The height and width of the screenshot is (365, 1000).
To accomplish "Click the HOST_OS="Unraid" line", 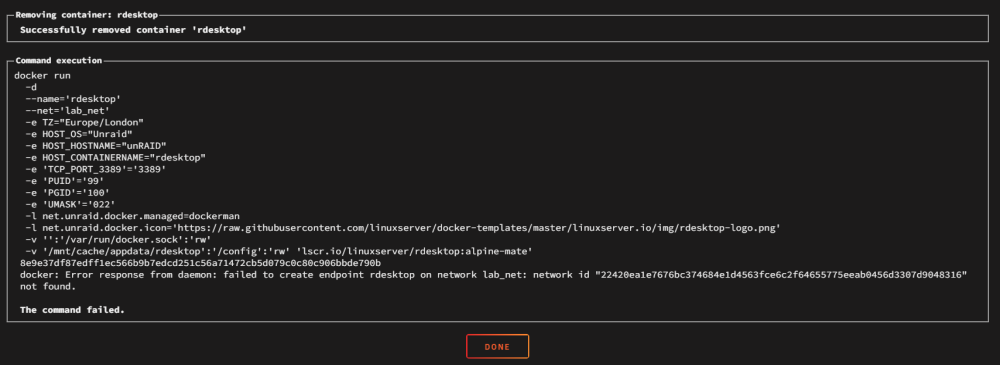I will 78,134.
